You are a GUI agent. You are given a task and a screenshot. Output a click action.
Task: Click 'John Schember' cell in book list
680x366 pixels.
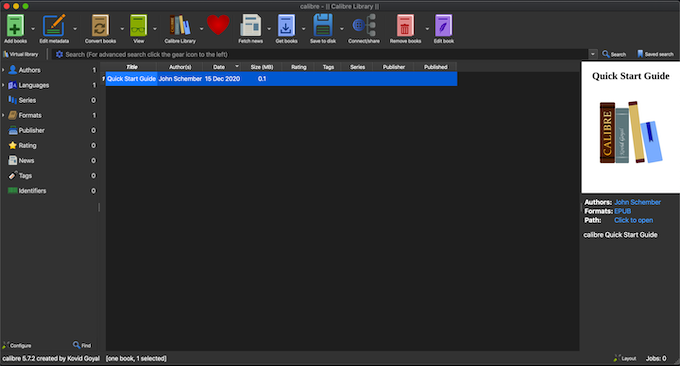click(x=180, y=79)
